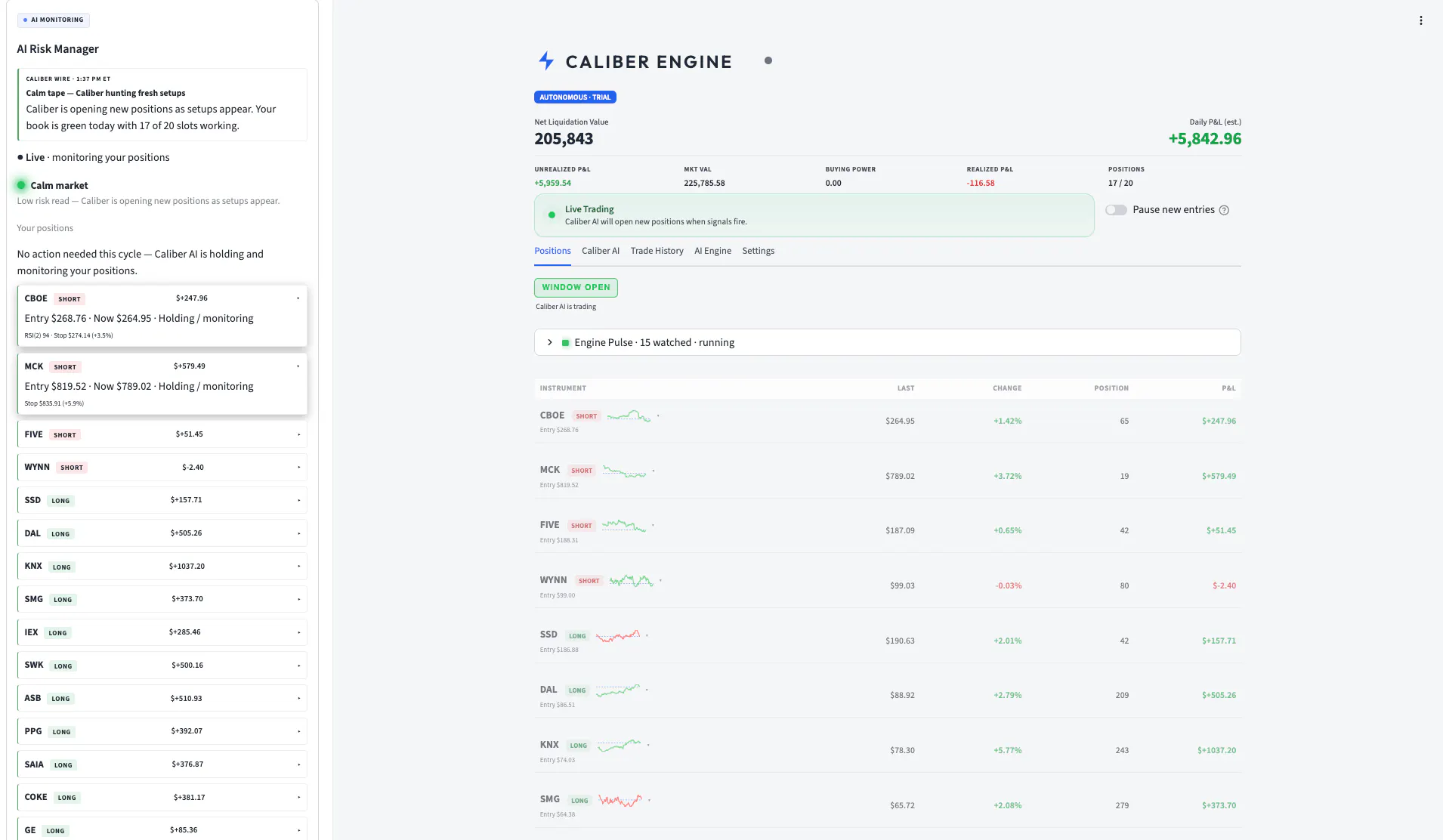Click the Positions count 17 / 20
Viewport: 1443px width, 840px height.
tap(1120, 183)
